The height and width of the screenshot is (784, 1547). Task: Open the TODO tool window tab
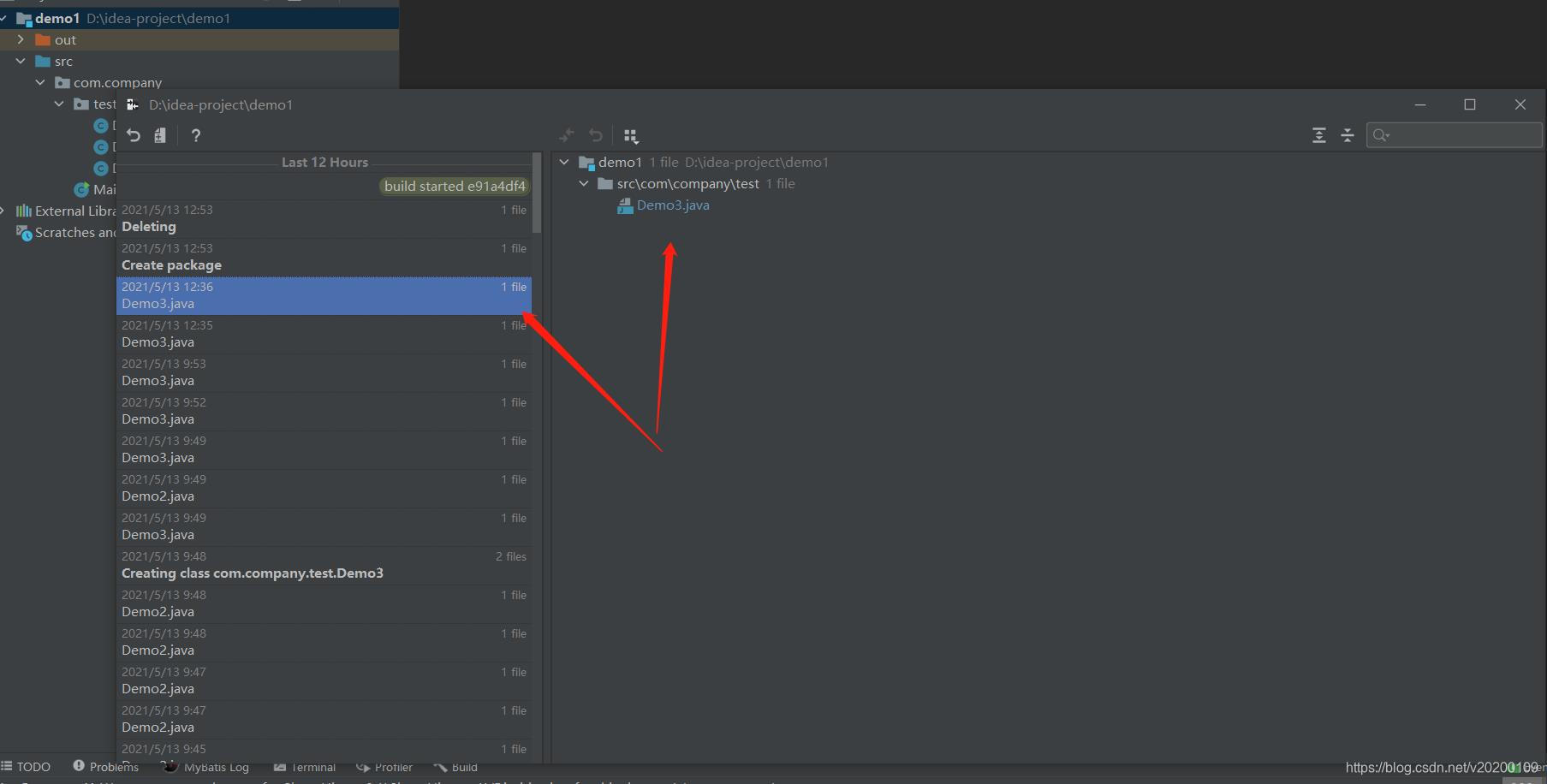click(x=26, y=767)
